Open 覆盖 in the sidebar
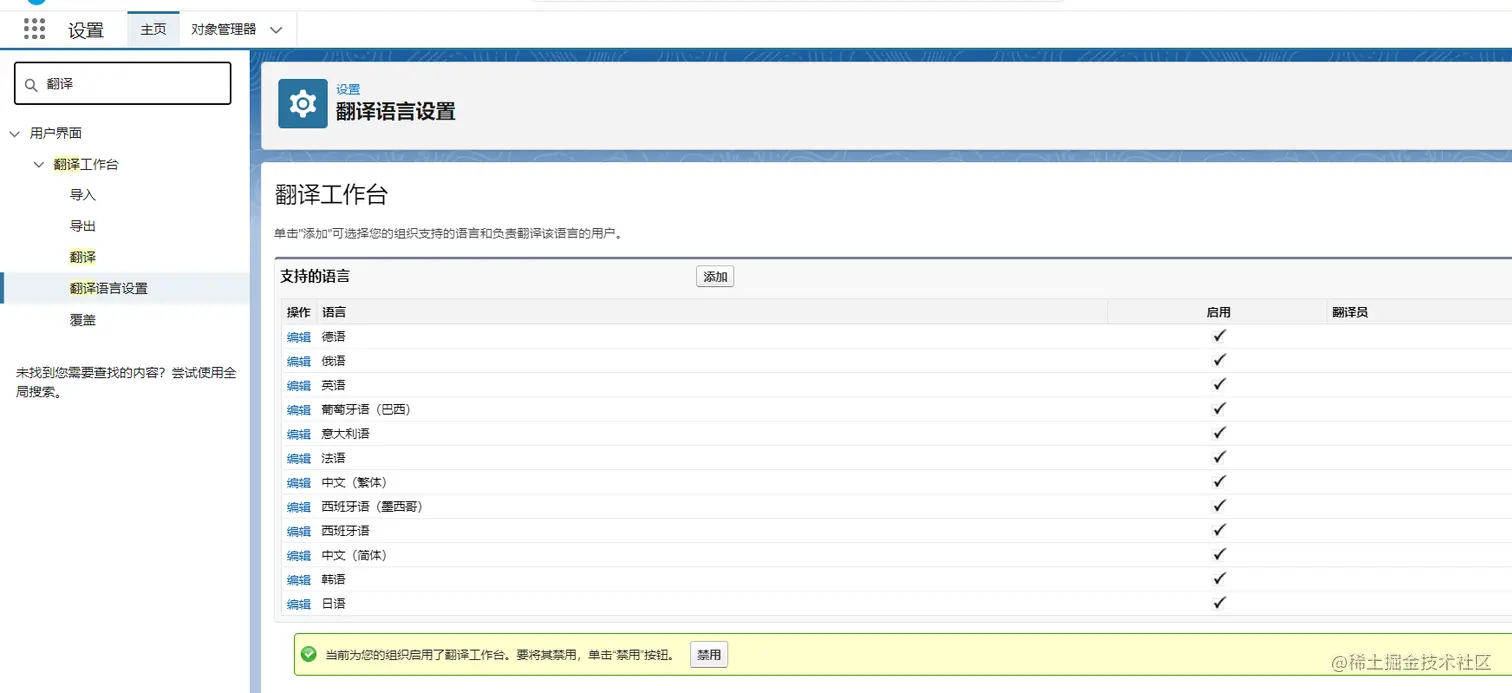Screen dimensions: 1512x693 coord(83,320)
